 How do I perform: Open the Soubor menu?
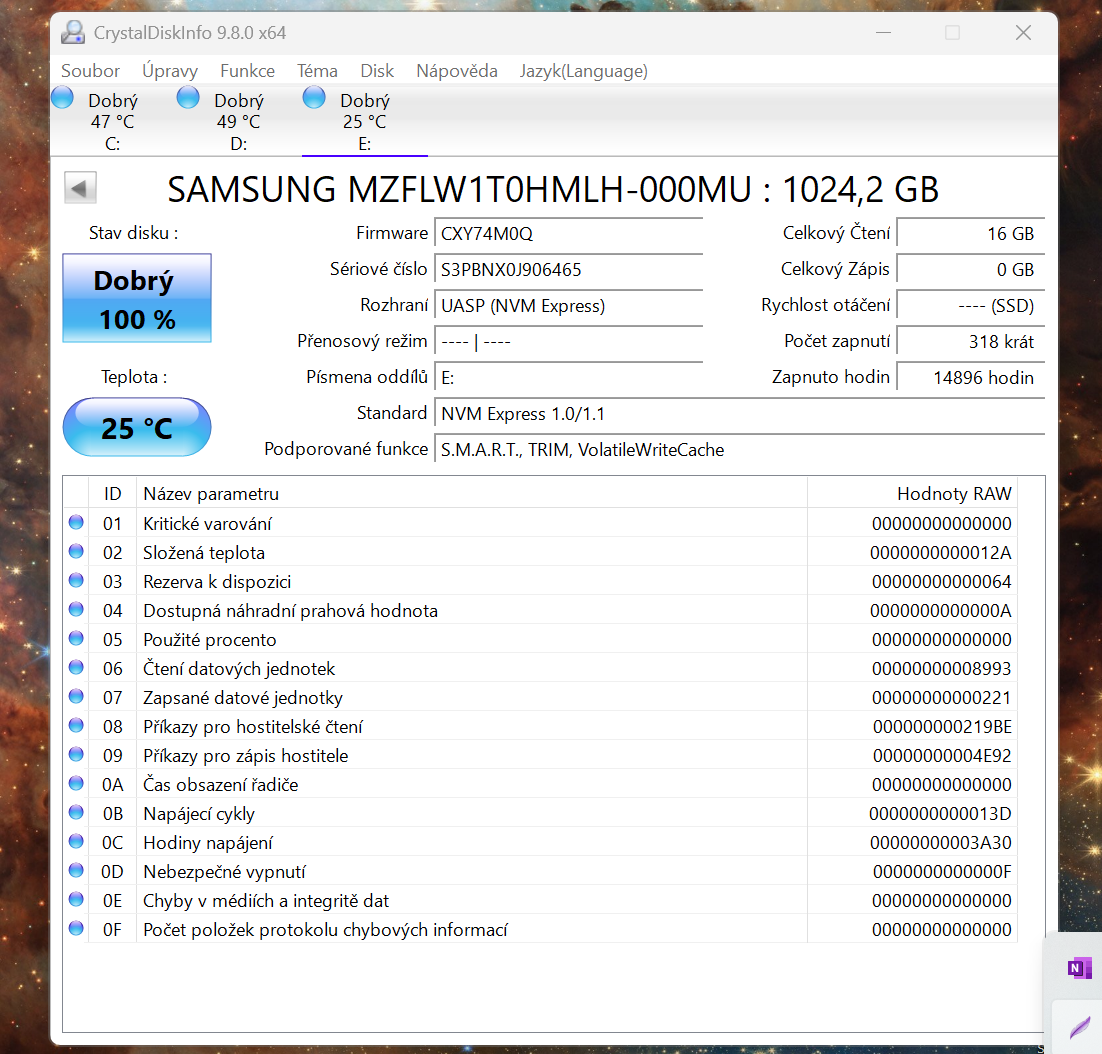click(x=90, y=70)
